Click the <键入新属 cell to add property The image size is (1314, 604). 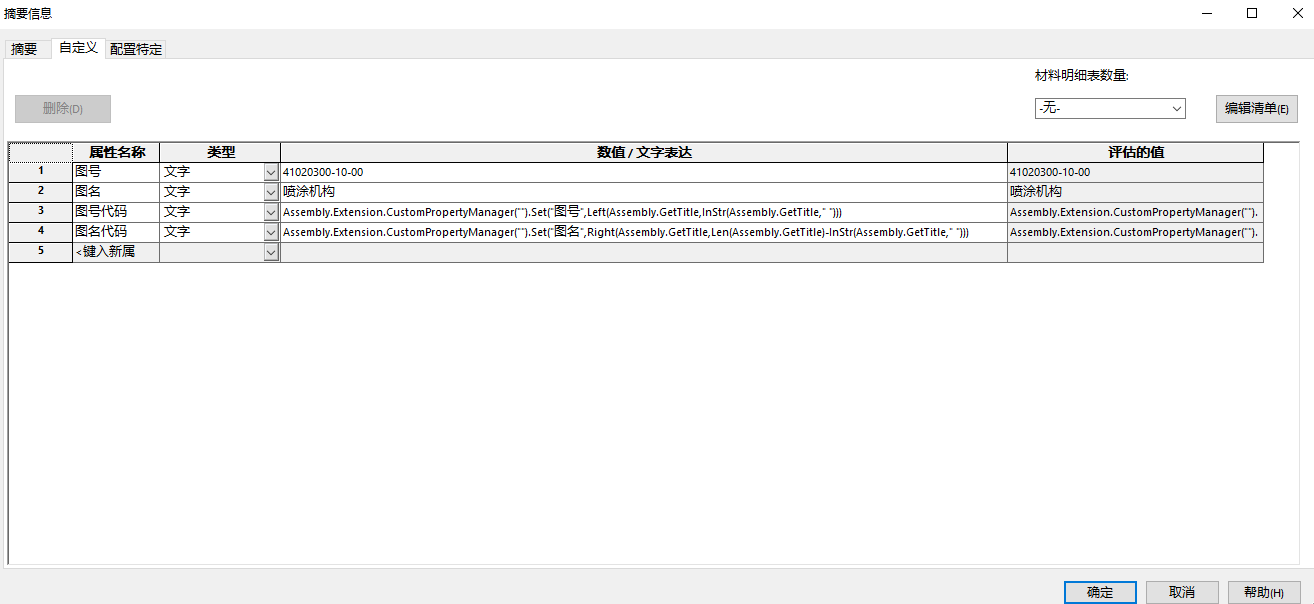117,252
